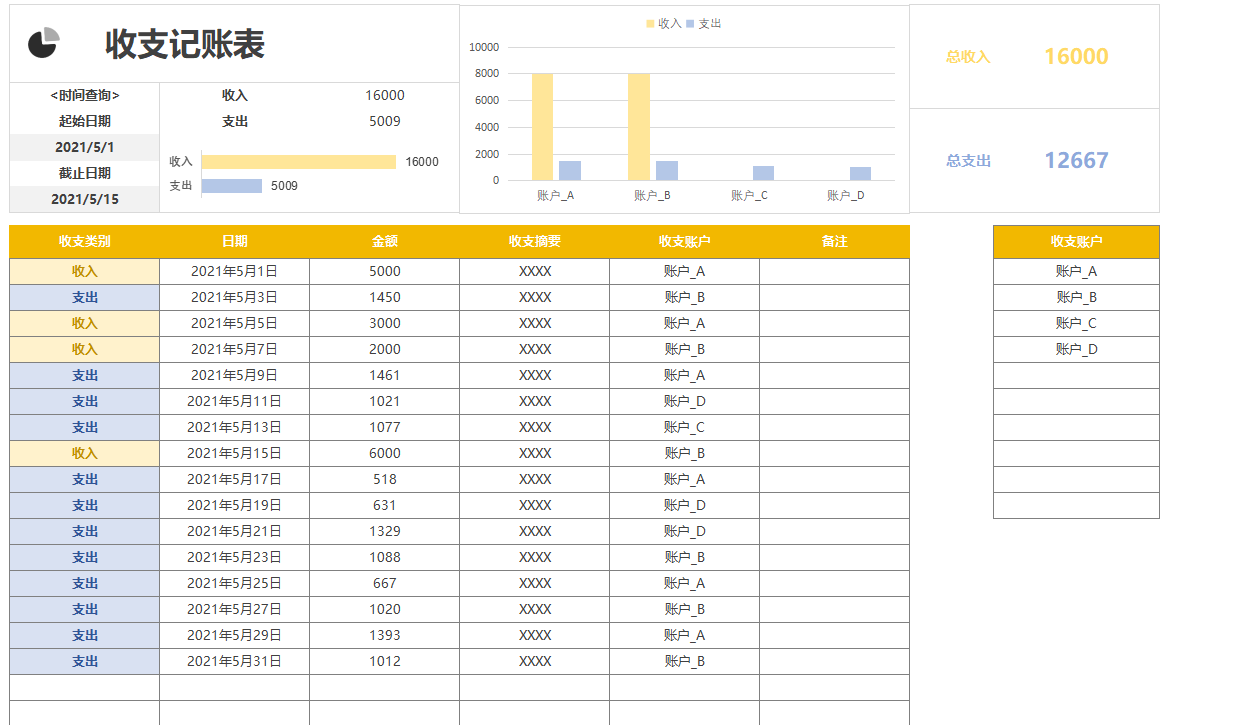Screen dimensions: 1236x725
Task: Click the 收支类别 column header
Action: click(84, 241)
